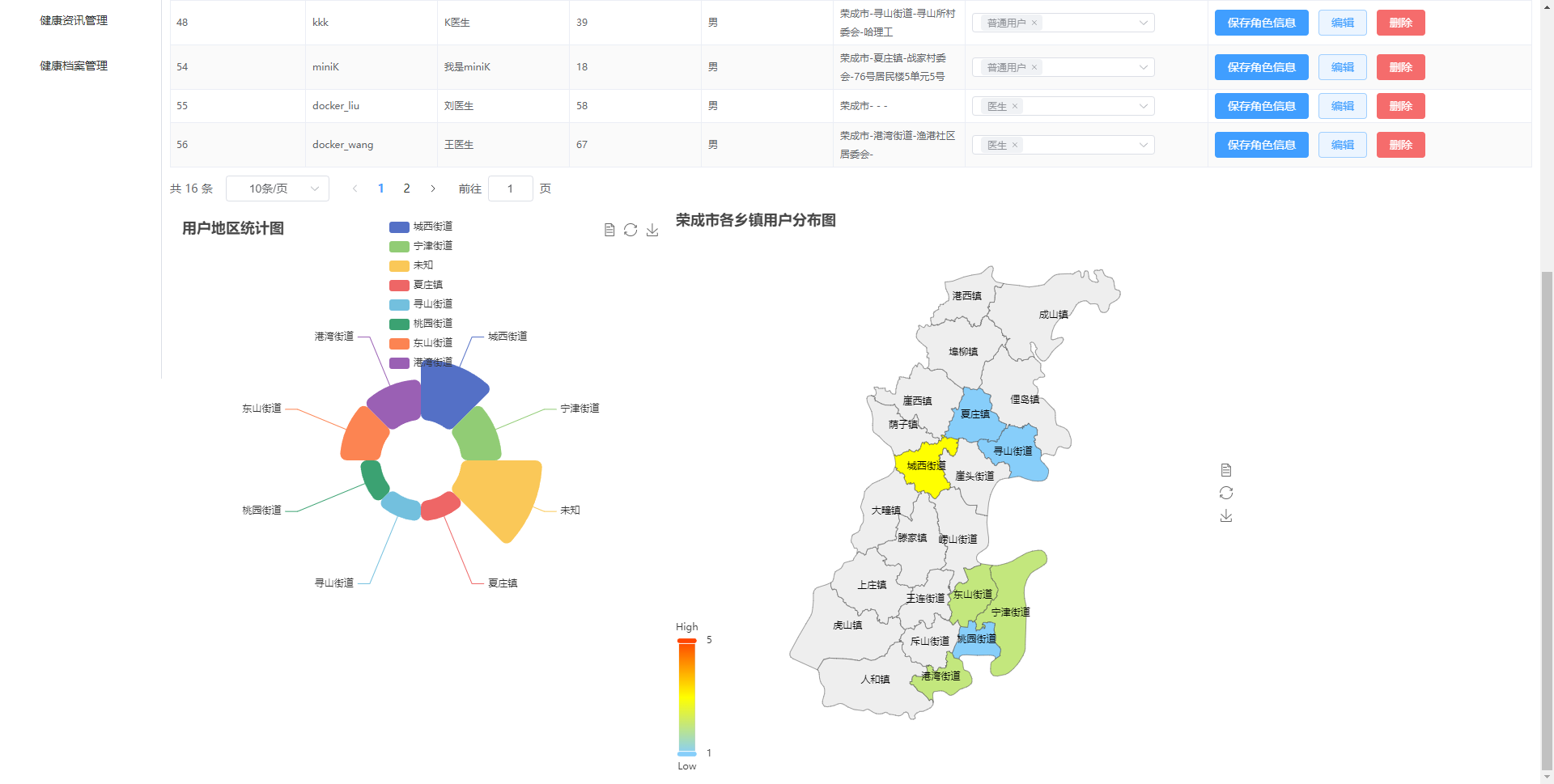Open the 10条/页 page size dropdown

pos(278,189)
